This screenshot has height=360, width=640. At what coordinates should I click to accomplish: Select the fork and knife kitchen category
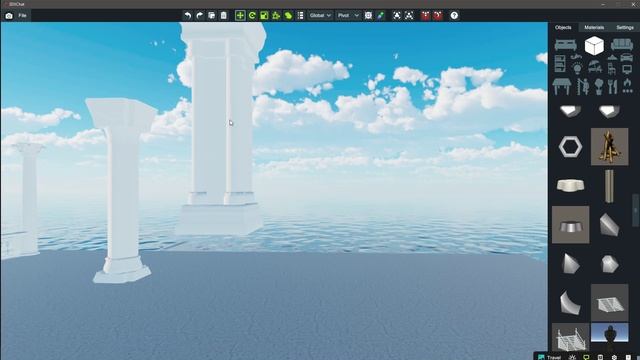coord(612,87)
